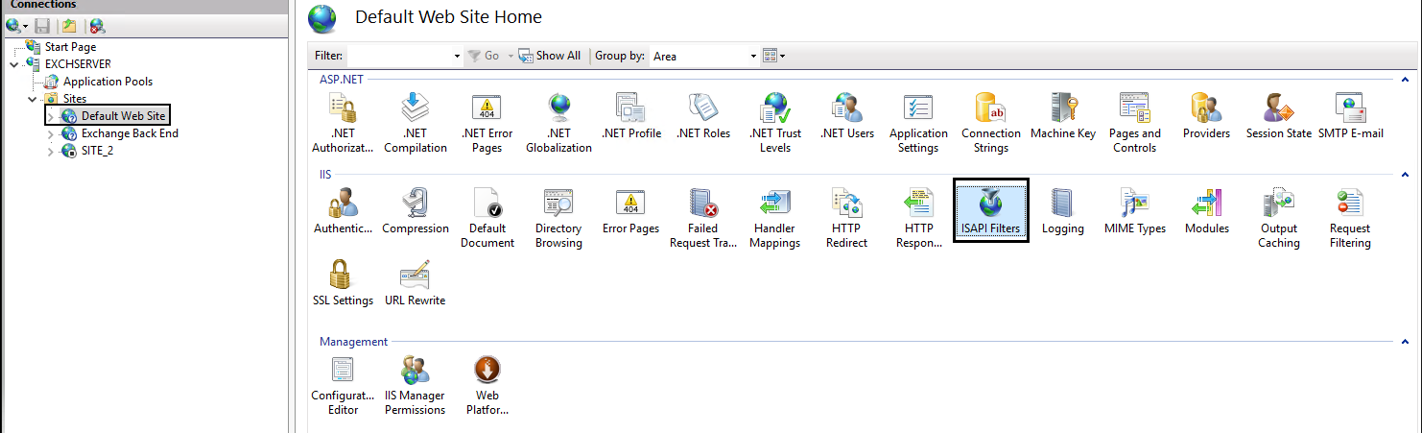
Task: Click the Show All button
Action: click(549, 56)
